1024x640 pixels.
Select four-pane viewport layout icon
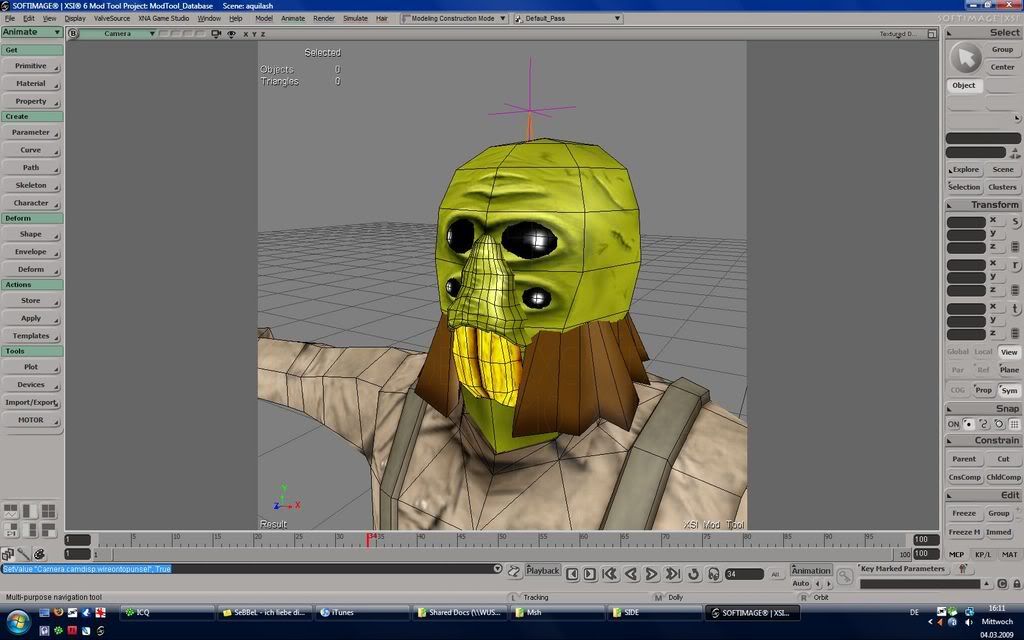[48, 511]
